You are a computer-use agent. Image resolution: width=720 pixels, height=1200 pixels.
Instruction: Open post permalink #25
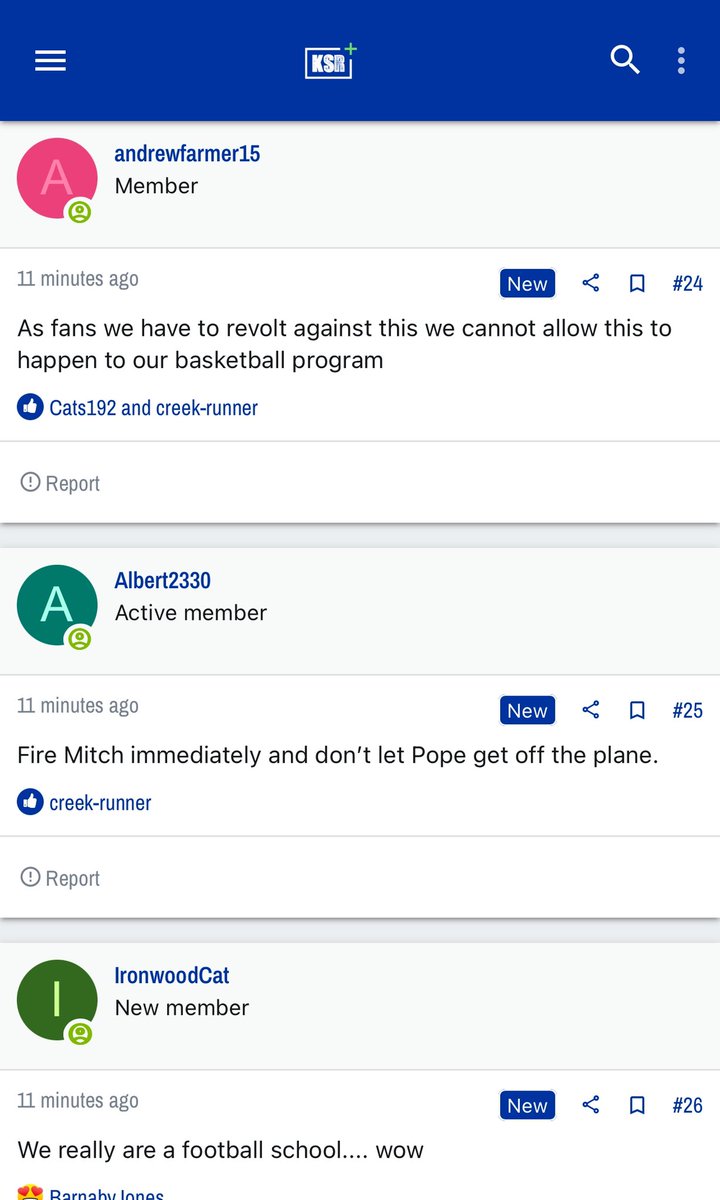click(687, 711)
